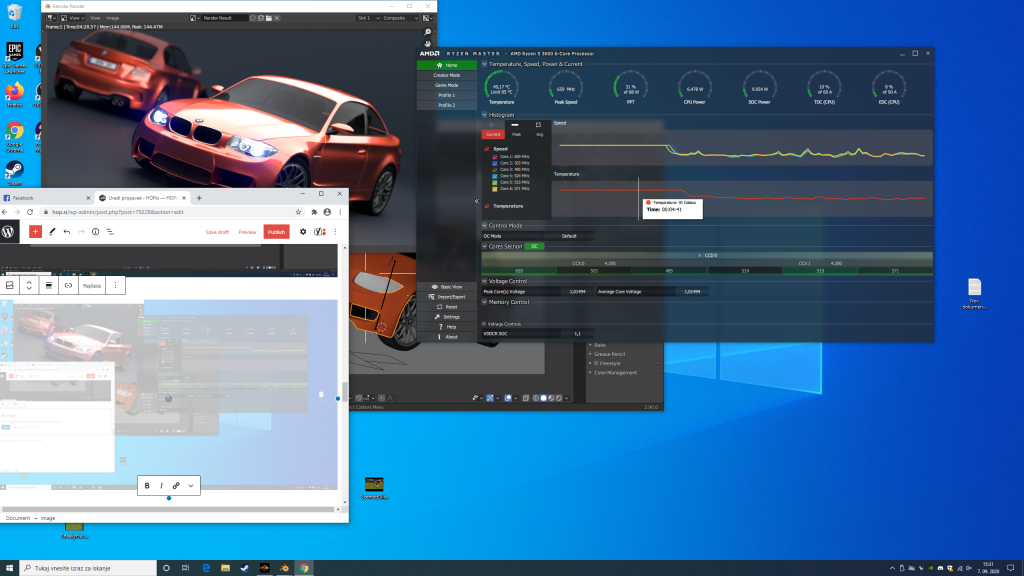This screenshot has height=576, width=1024.
Task: Toggle Core 2 speed checkbox
Action: click(x=494, y=163)
